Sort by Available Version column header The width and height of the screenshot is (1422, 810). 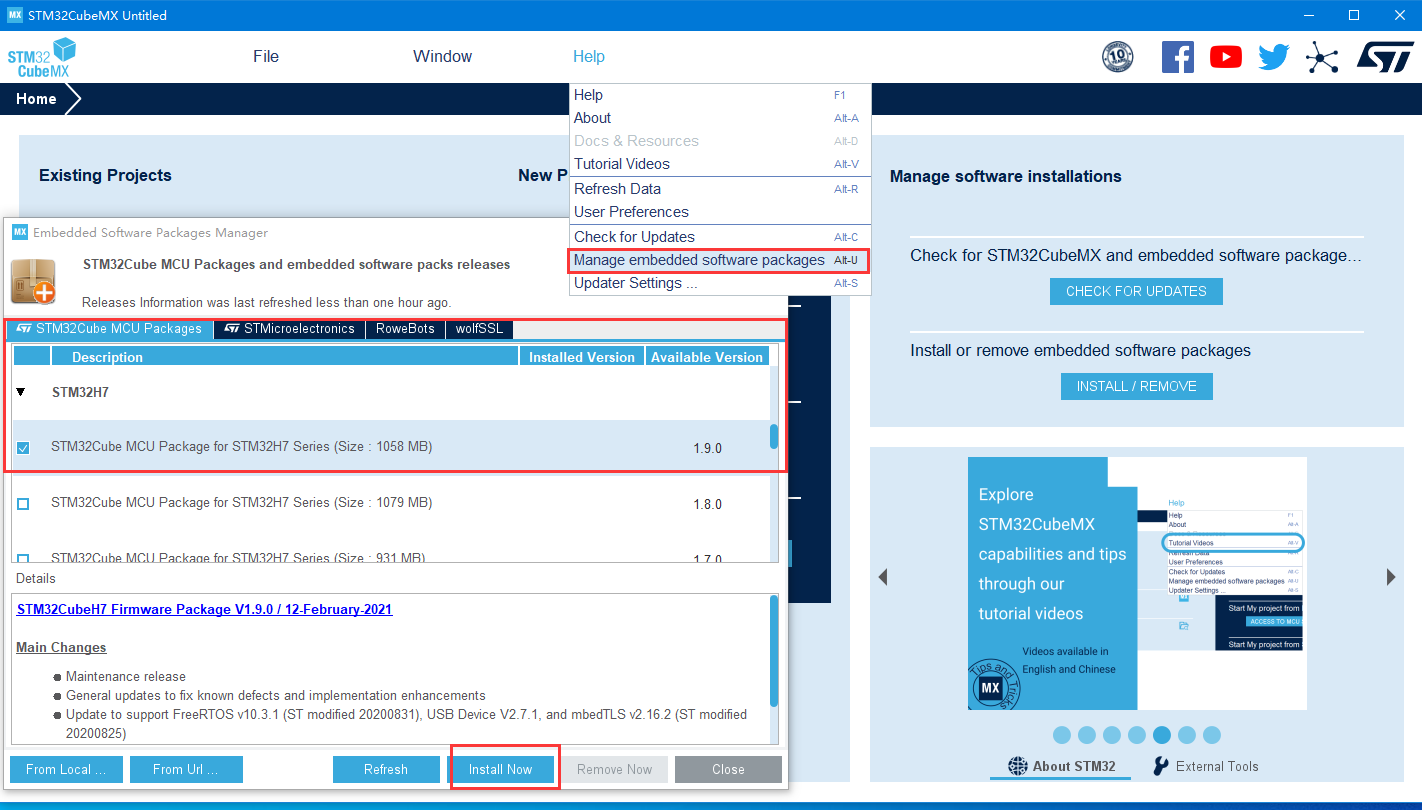click(706, 357)
